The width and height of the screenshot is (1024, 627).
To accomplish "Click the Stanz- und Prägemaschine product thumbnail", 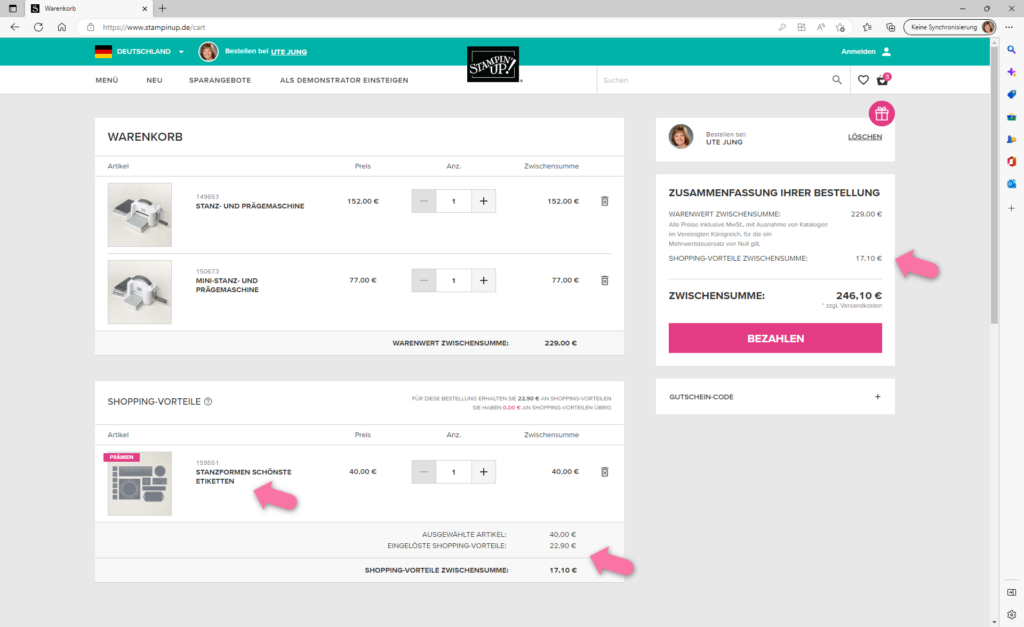I will tap(140, 215).
